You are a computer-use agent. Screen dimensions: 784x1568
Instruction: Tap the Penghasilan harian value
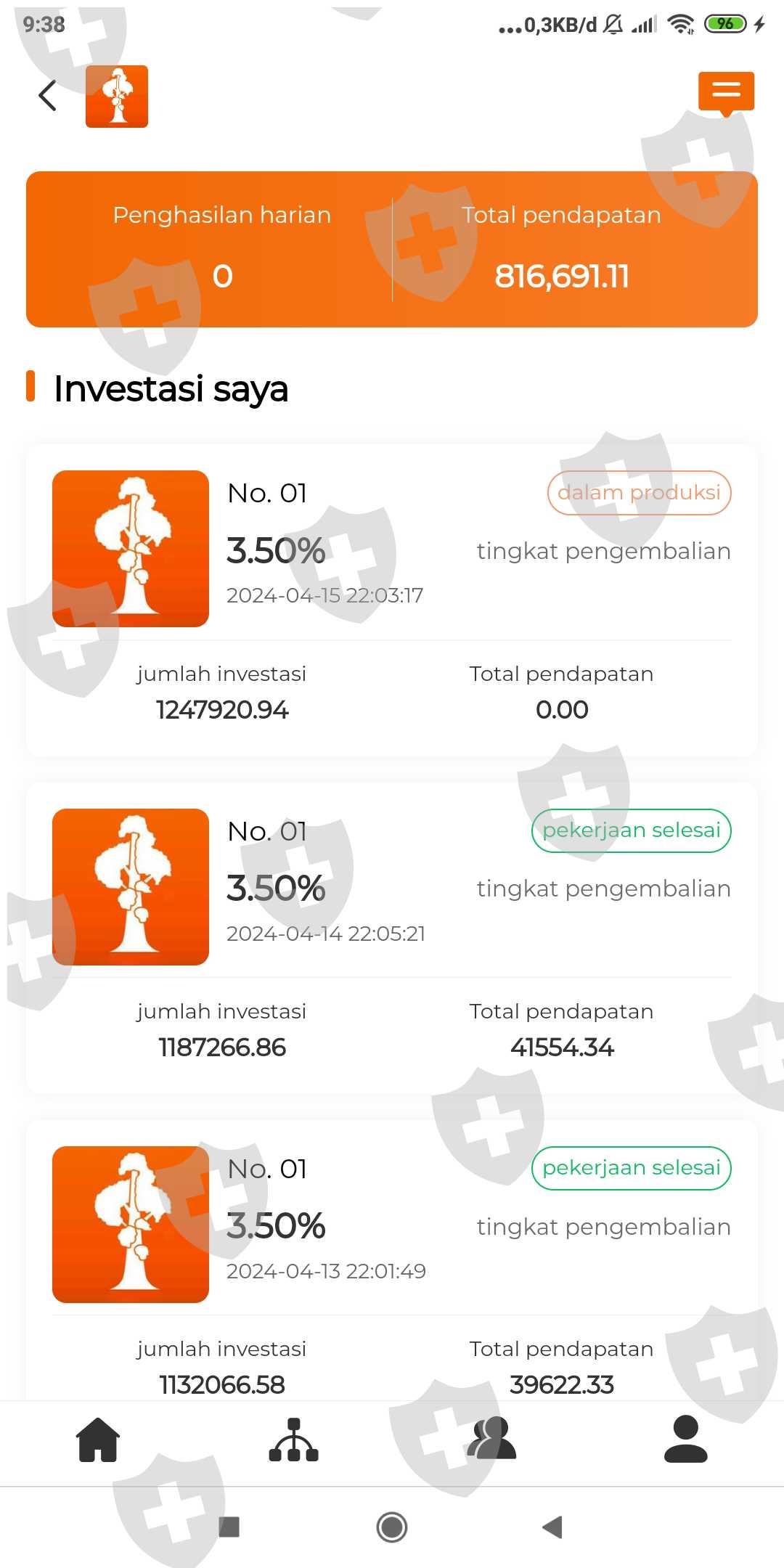[222, 277]
